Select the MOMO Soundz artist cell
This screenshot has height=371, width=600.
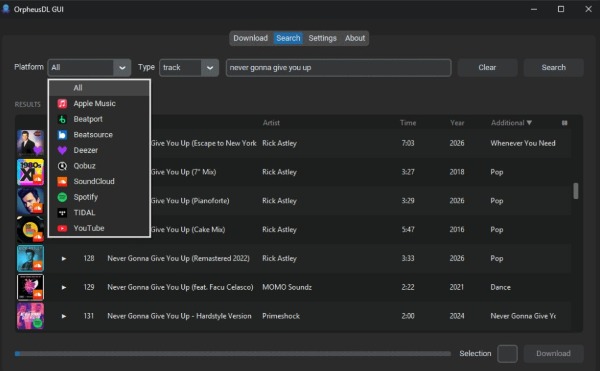287,287
